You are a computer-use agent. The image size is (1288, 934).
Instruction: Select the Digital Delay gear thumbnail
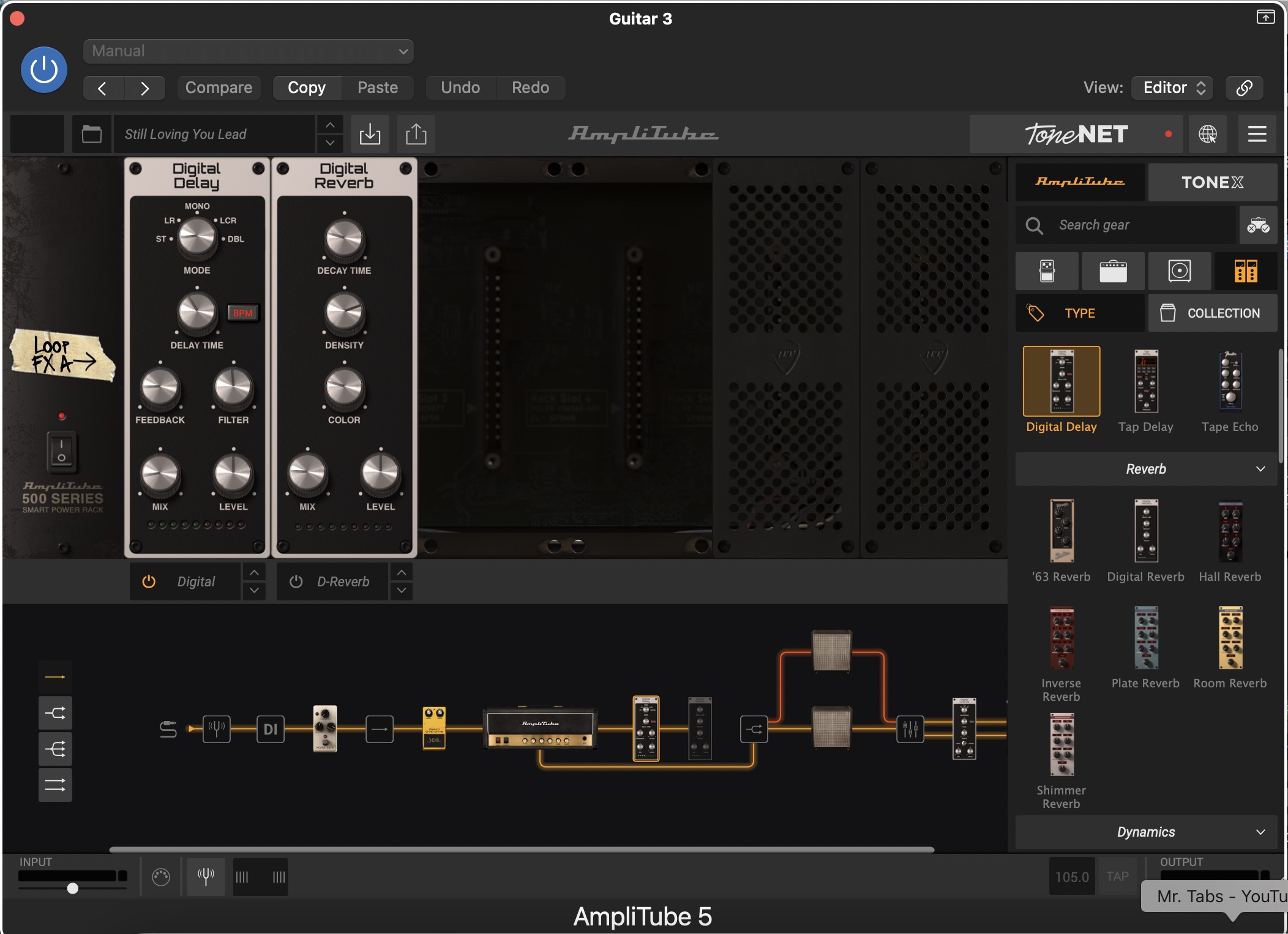tap(1061, 381)
